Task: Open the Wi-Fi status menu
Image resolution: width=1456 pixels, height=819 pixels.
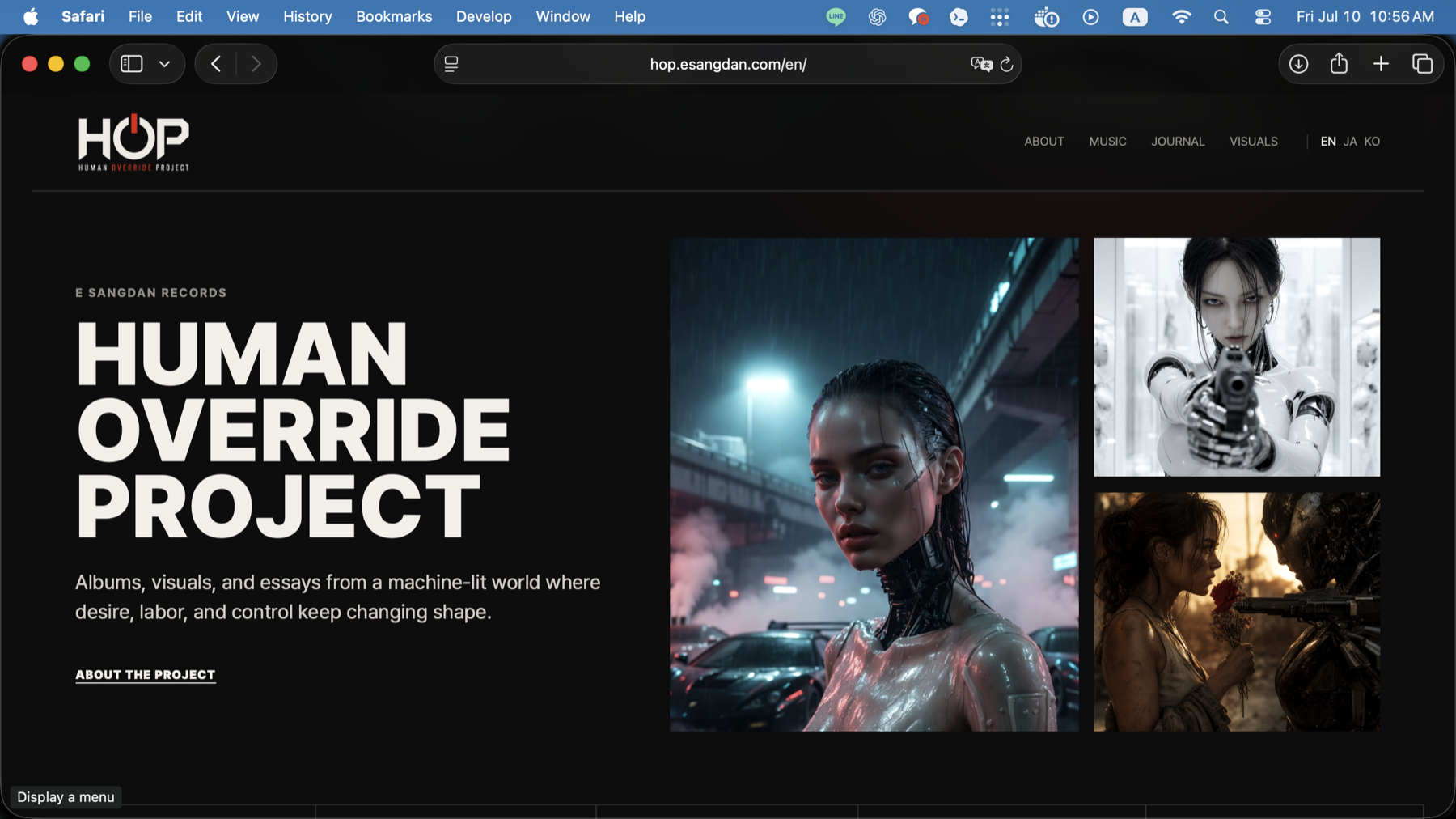Action: point(1181,16)
